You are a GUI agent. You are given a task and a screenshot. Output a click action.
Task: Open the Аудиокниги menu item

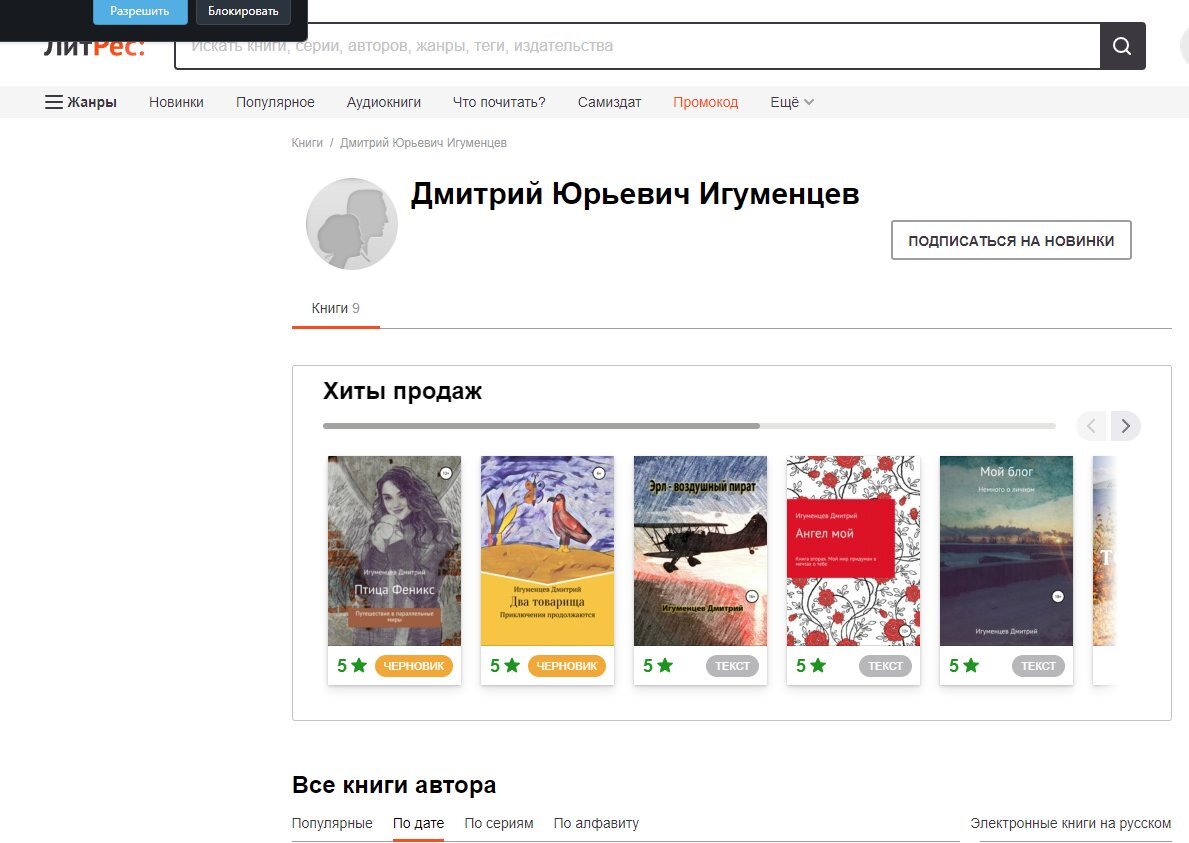click(384, 101)
